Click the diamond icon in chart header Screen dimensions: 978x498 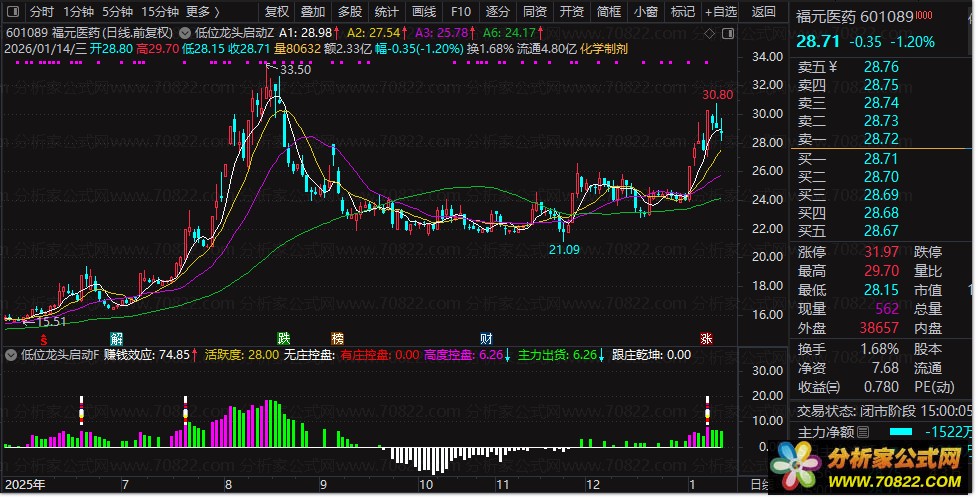[710, 33]
